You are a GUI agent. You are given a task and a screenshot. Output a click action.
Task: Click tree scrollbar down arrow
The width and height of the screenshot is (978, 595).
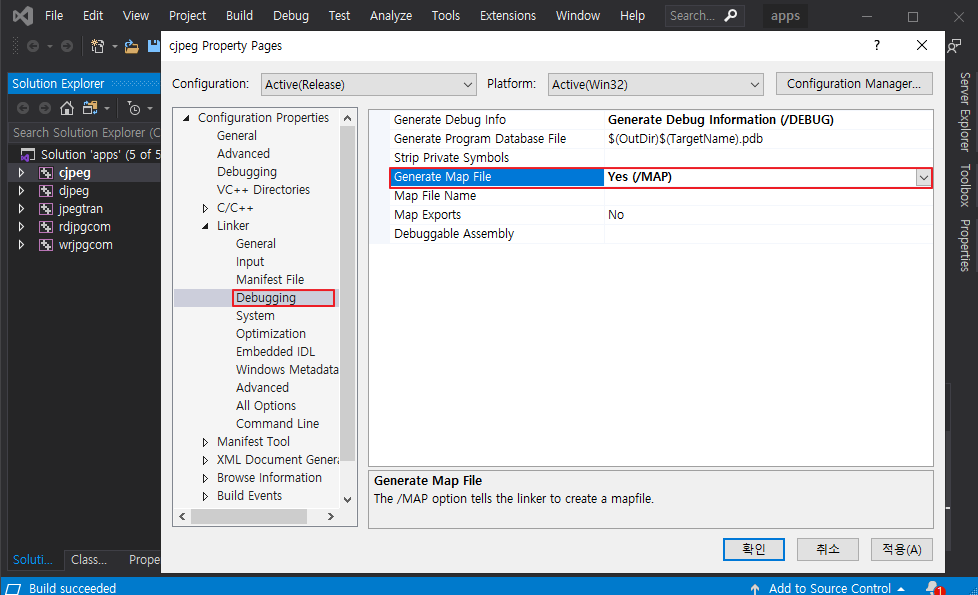point(347,500)
